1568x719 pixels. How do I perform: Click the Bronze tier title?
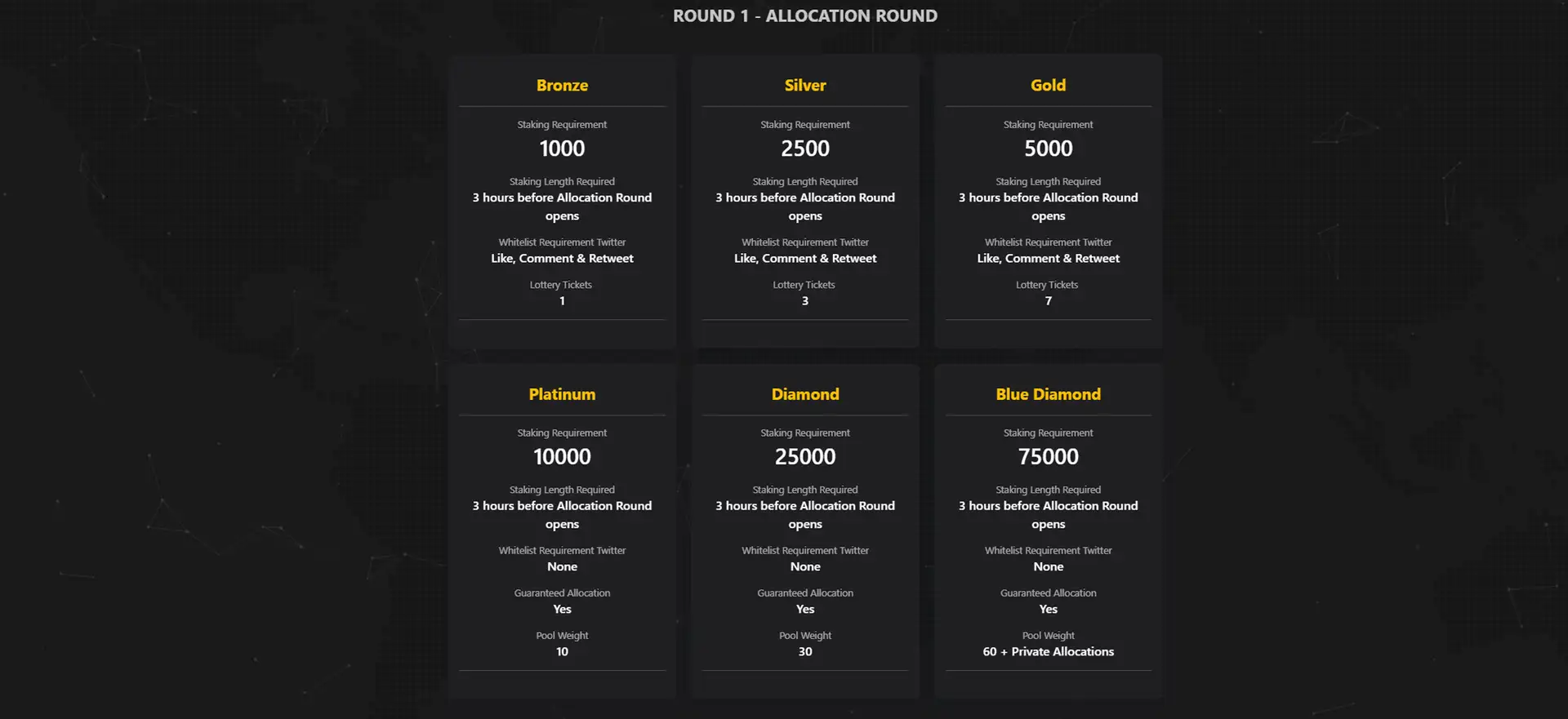pos(562,86)
